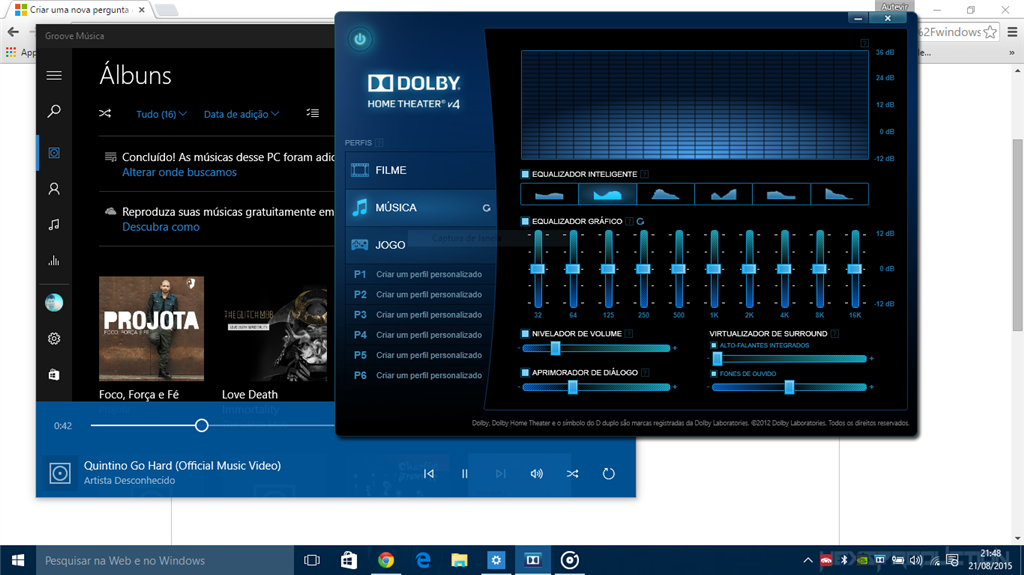The width and height of the screenshot is (1024, 575).
Task: Open help for Virtualizador de Surround
Action: click(x=835, y=334)
